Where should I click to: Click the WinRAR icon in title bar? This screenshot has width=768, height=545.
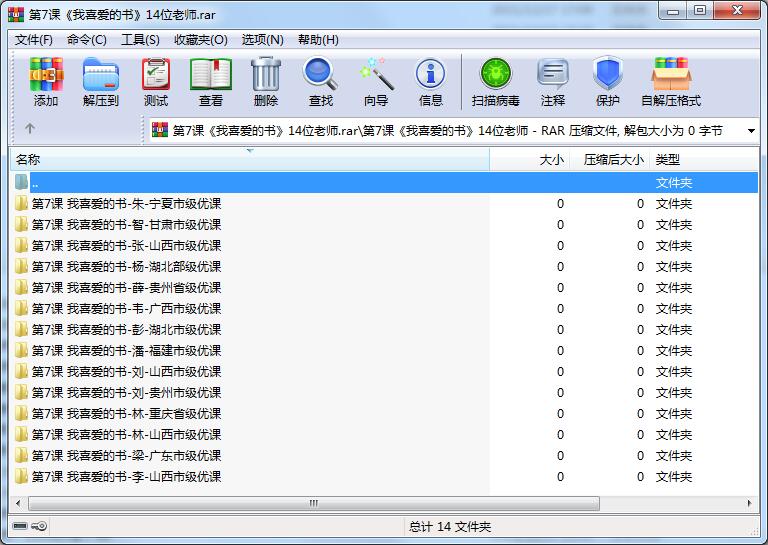[16, 14]
